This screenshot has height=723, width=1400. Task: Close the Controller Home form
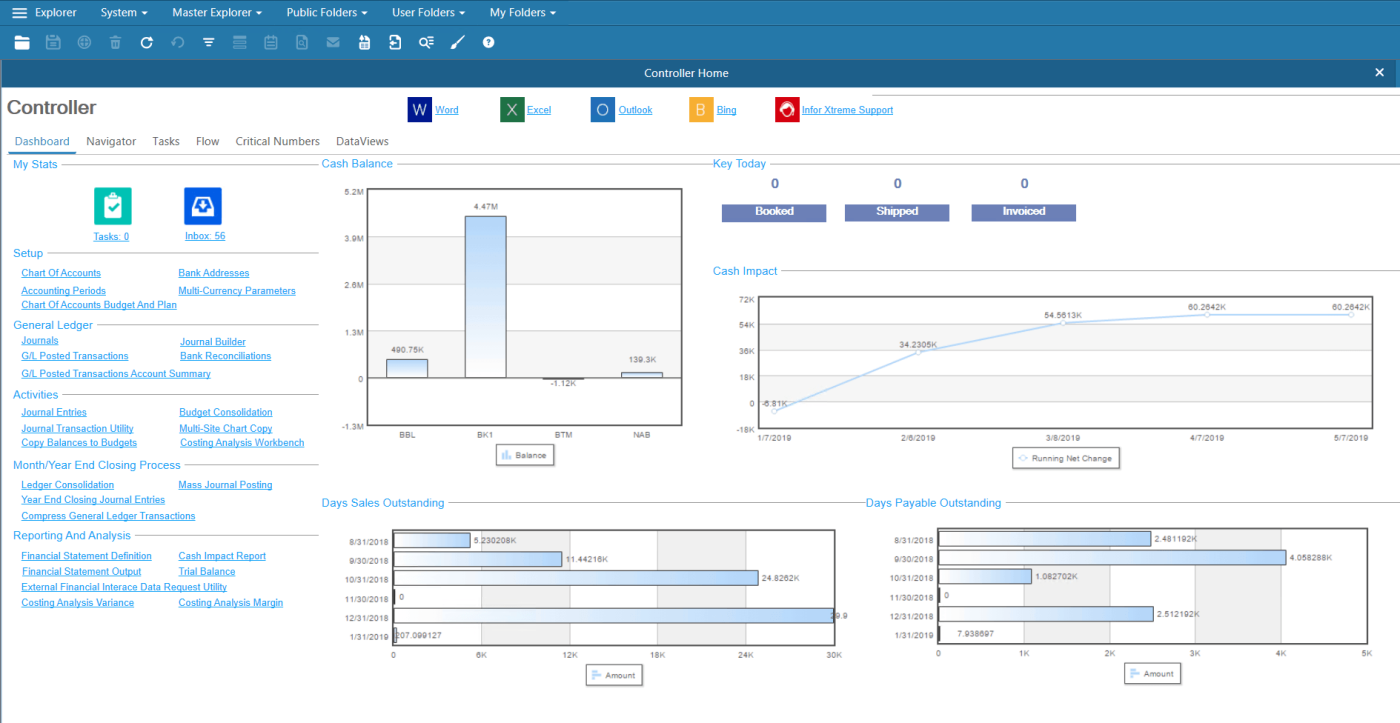click(1380, 73)
